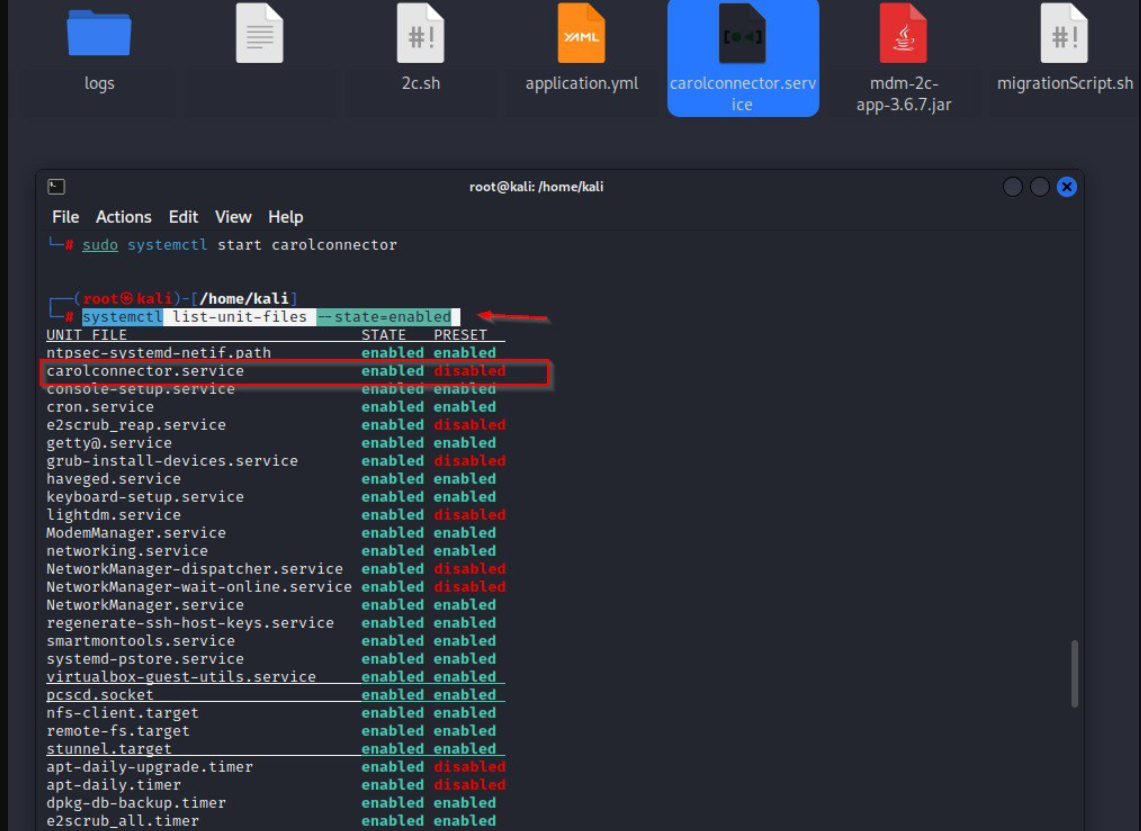Click the application.yml YAML file icon
Viewport: 1141px width, 831px height.
coord(581,36)
